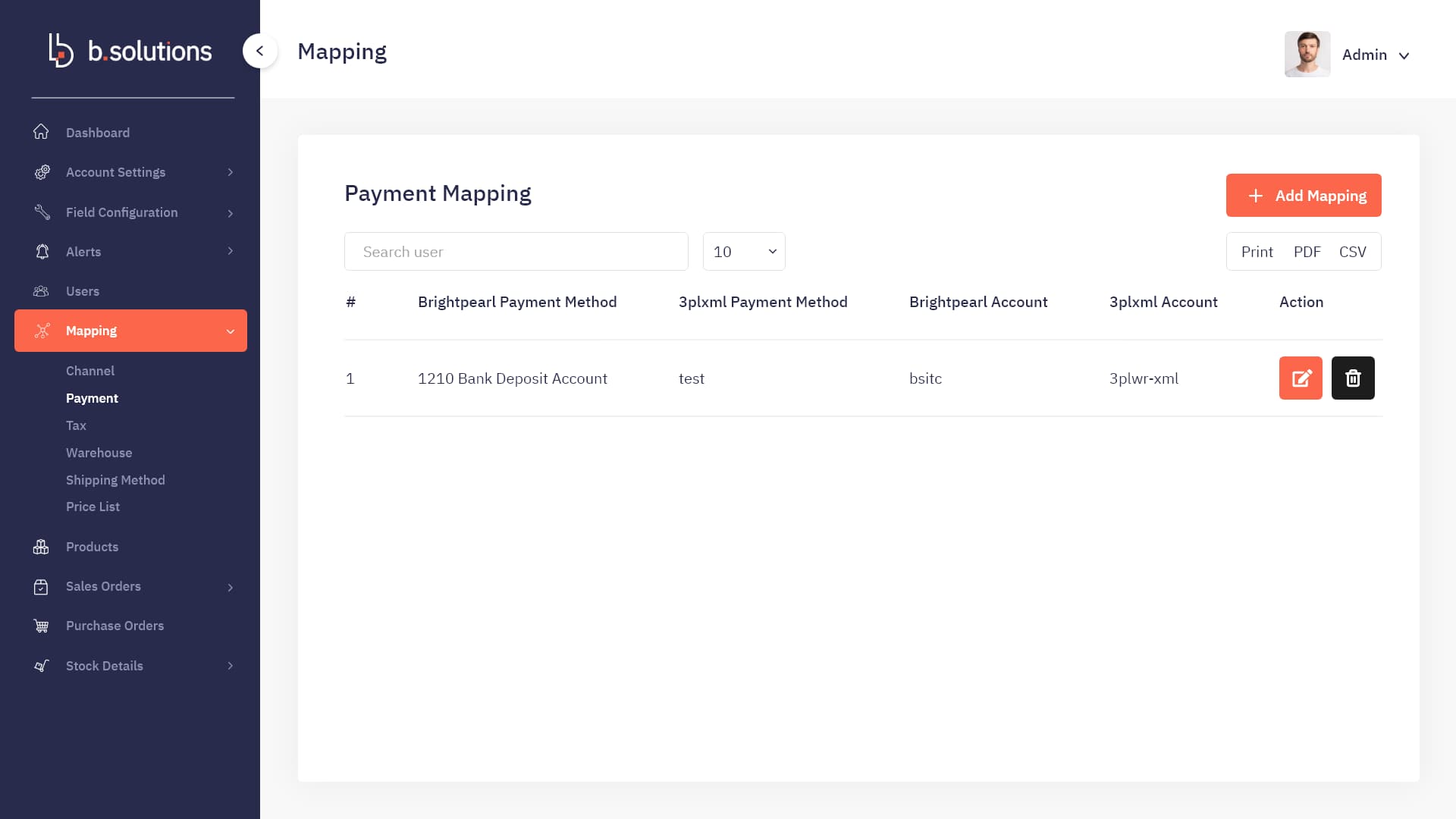Click the Dashboard home icon
This screenshot has width=1456, height=819.
tap(41, 132)
